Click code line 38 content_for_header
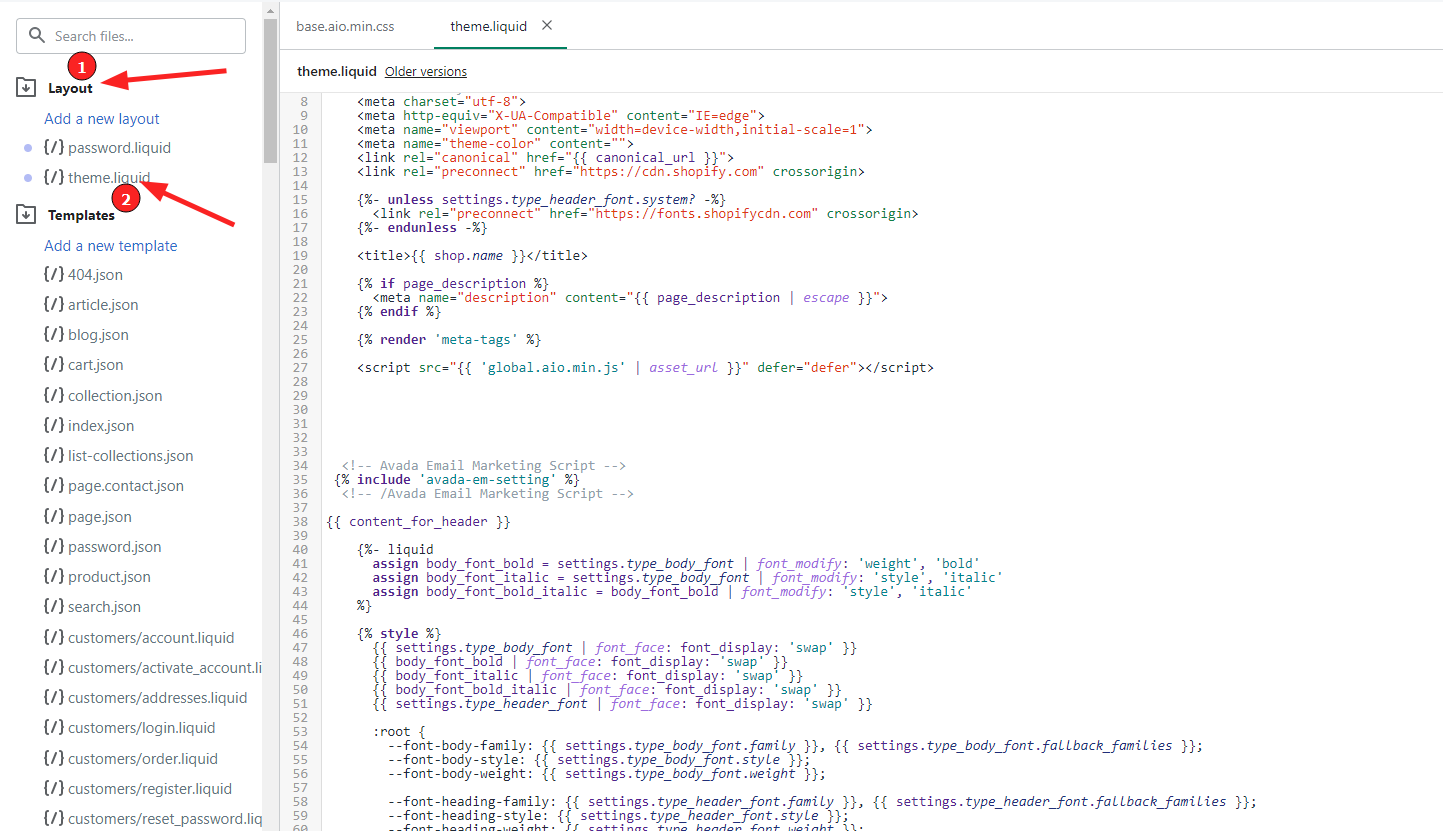This screenshot has height=831, width=1443. point(419,521)
